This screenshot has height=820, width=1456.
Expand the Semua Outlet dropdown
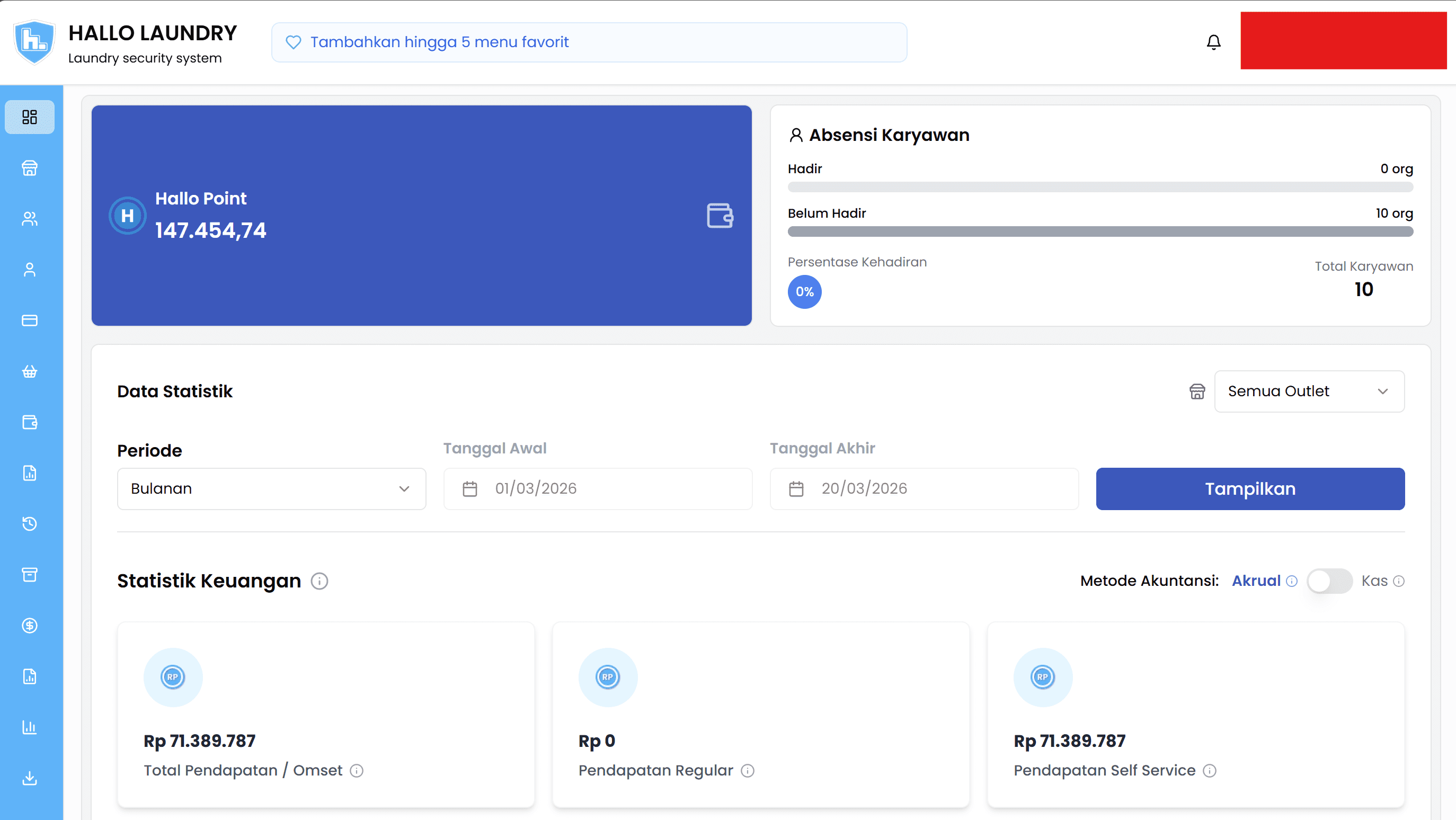click(1309, 391)
